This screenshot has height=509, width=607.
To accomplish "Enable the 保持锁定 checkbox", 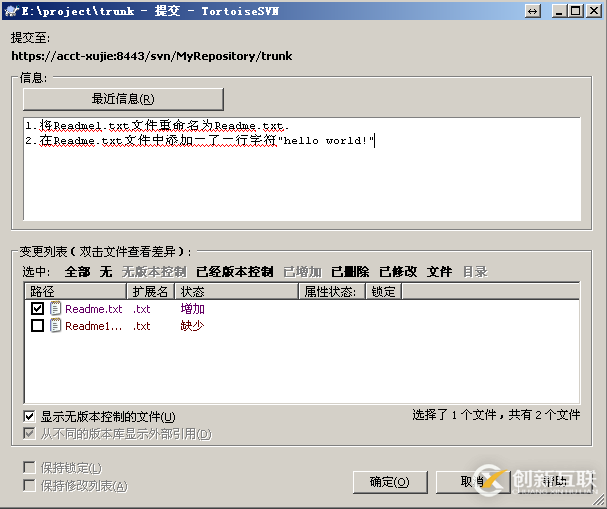I will (x=29, y=468).
